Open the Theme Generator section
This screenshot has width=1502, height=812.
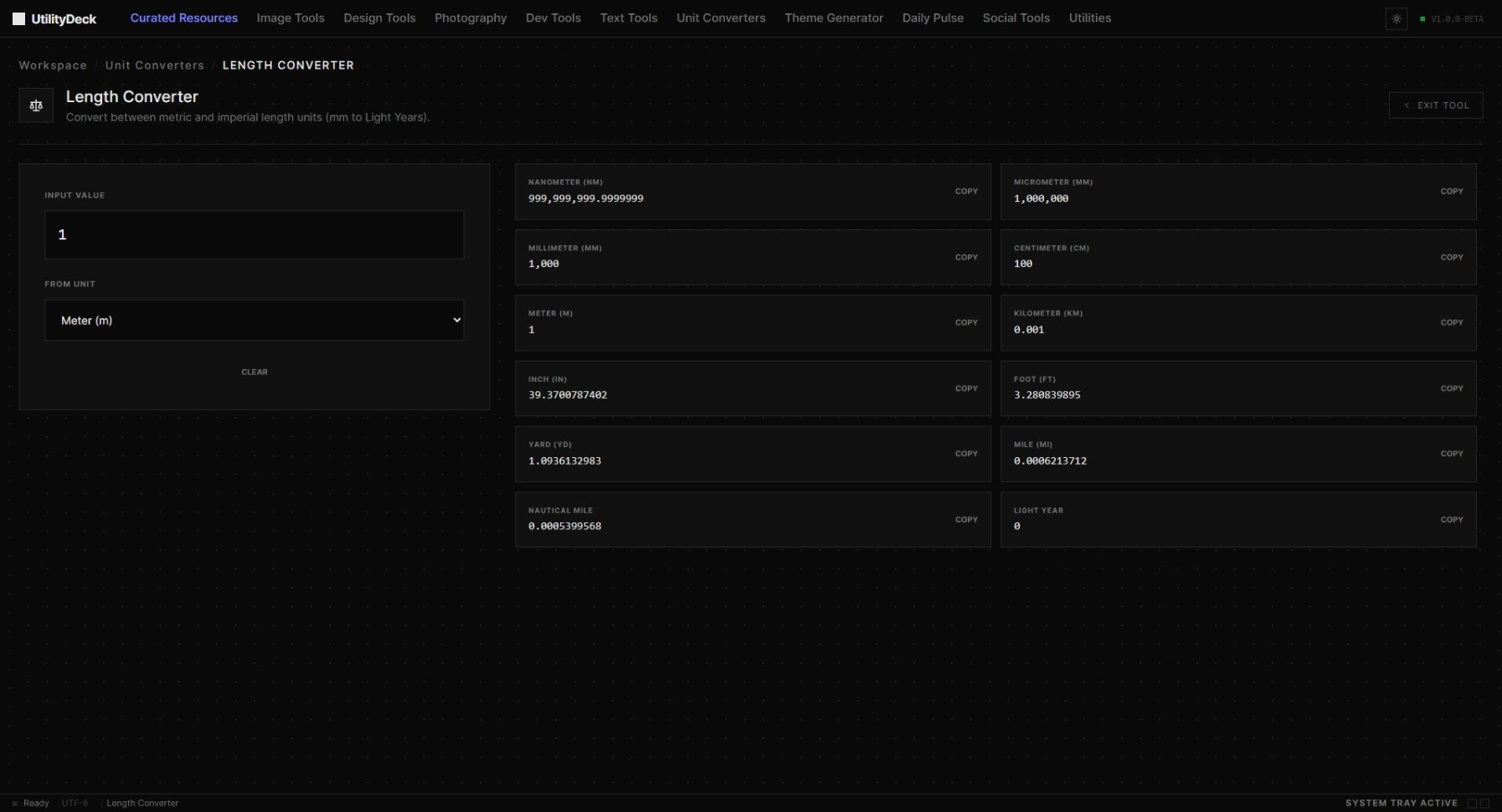[834, 18]
